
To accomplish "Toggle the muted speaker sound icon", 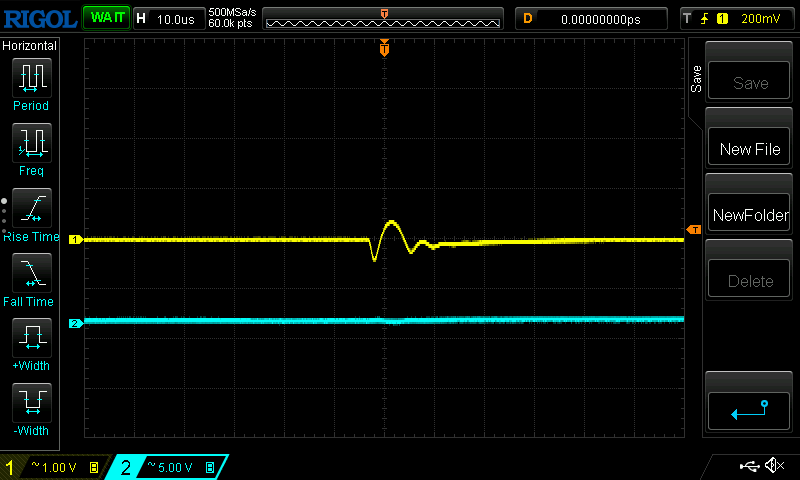I will coord(774,465).
